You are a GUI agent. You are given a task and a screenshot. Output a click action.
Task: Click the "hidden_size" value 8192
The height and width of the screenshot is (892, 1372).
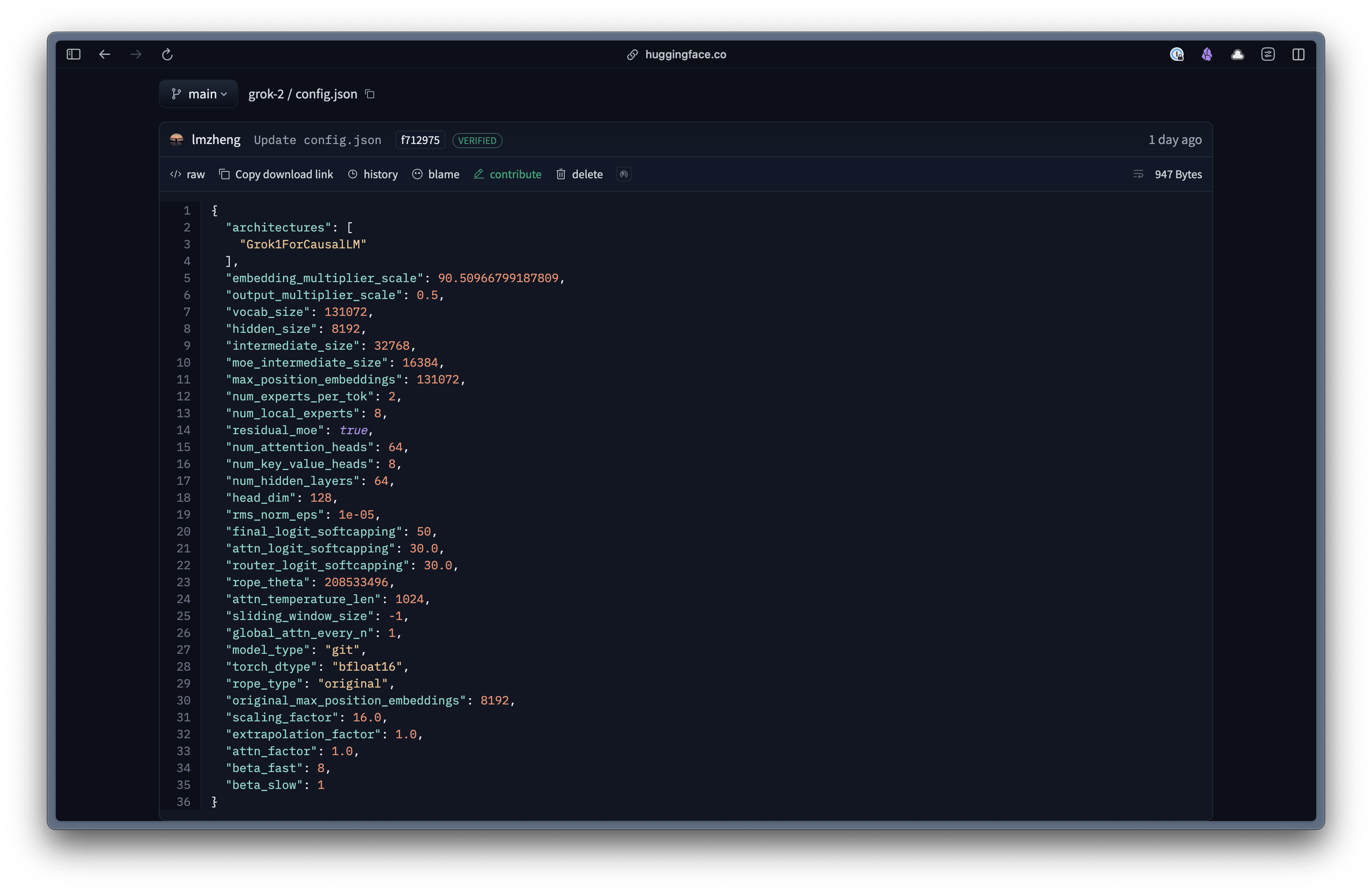click(x=345, y=329)
